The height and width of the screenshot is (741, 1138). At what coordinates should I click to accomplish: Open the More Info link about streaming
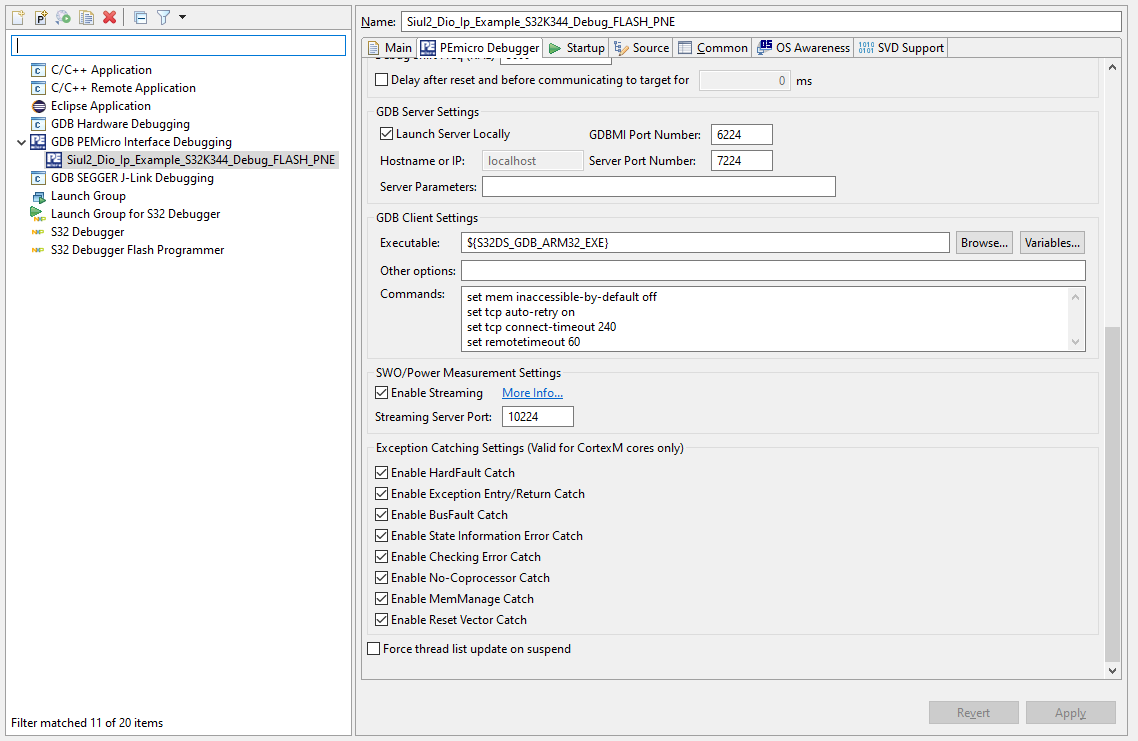point(532,392)
